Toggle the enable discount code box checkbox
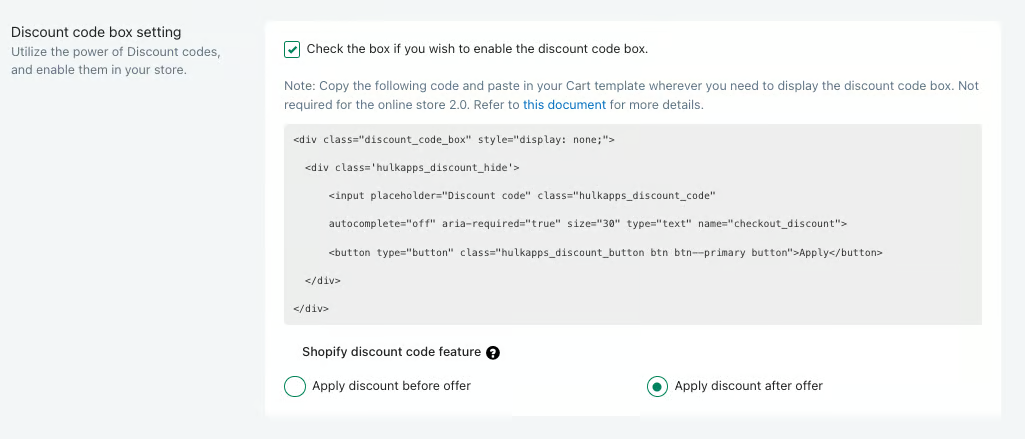Viewport: 1025px width, 439px height. pyautogui.click(x=292, y=50)
